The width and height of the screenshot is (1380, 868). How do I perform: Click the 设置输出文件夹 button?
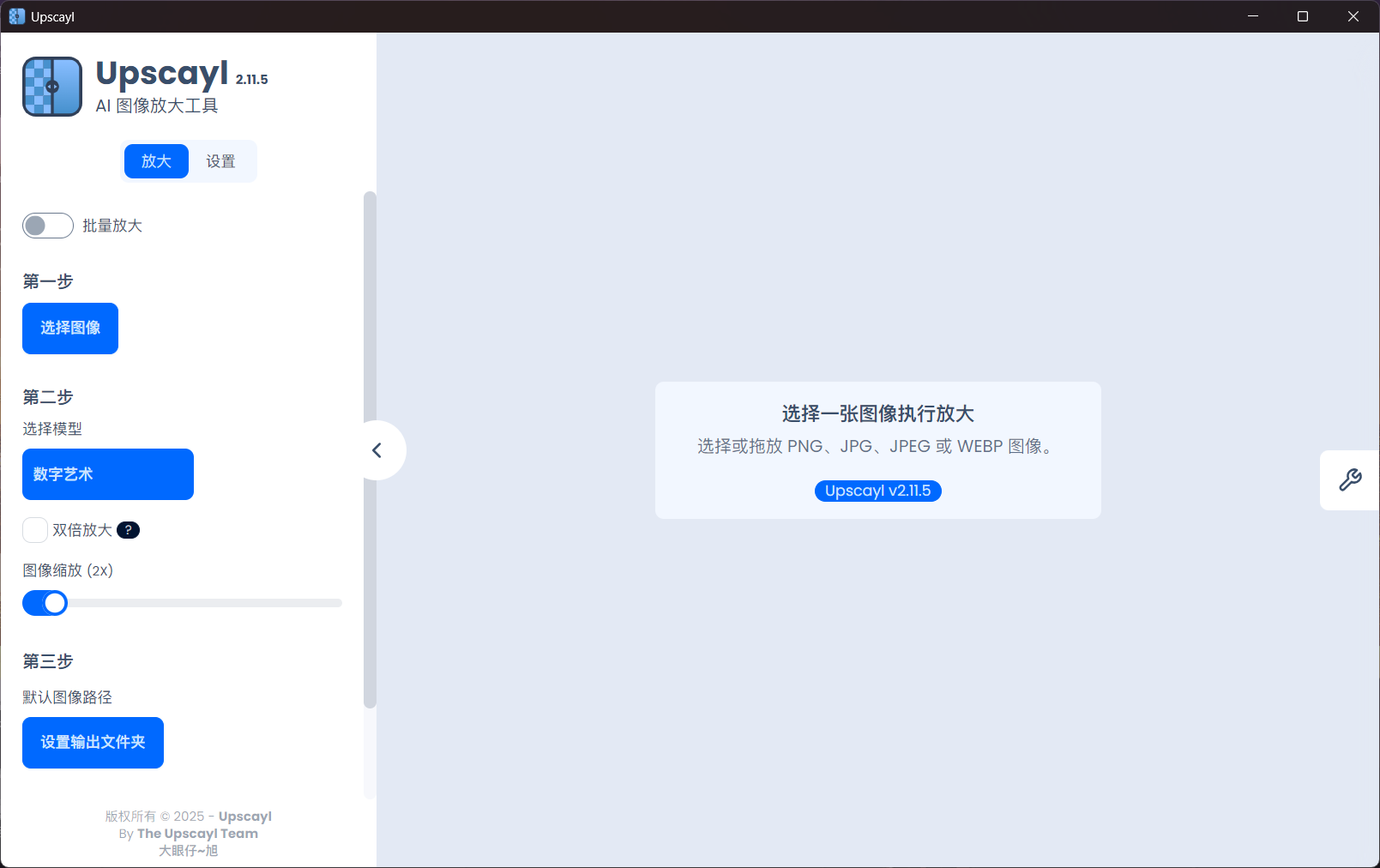(93, 743)
